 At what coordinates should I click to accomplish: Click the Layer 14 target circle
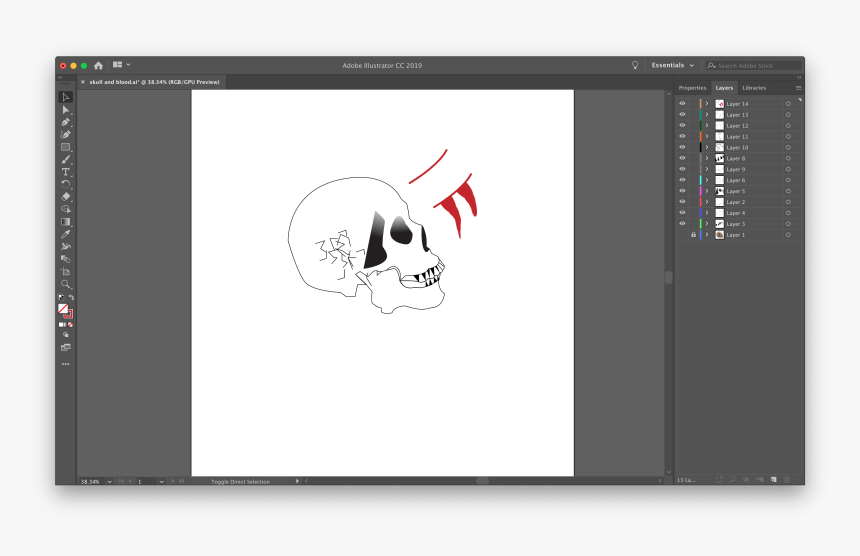point(788,104)
